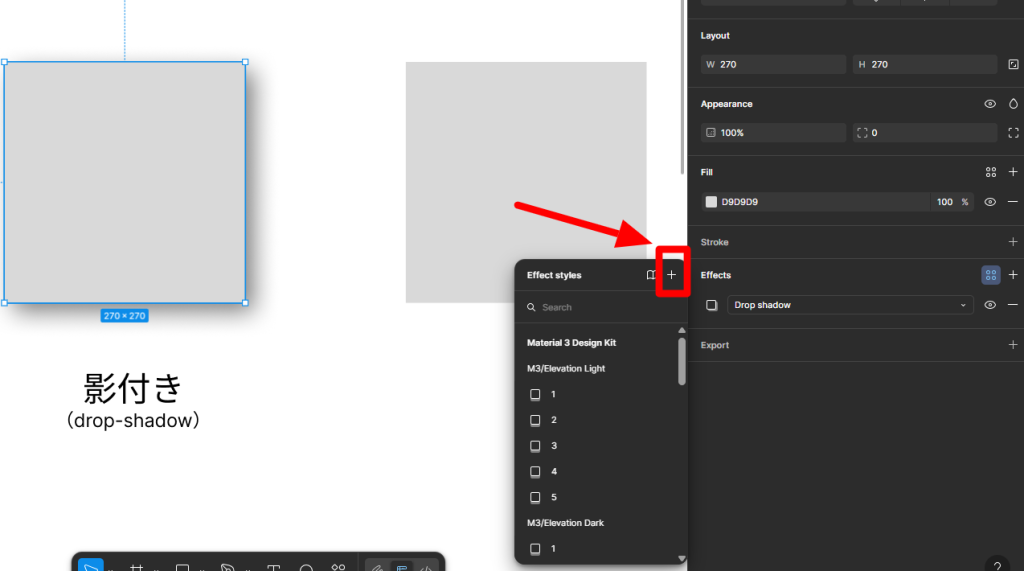Screen dimensions: 1024x571
Task: Toggle layer visibility eye in Appearance section
Action: 990,104
